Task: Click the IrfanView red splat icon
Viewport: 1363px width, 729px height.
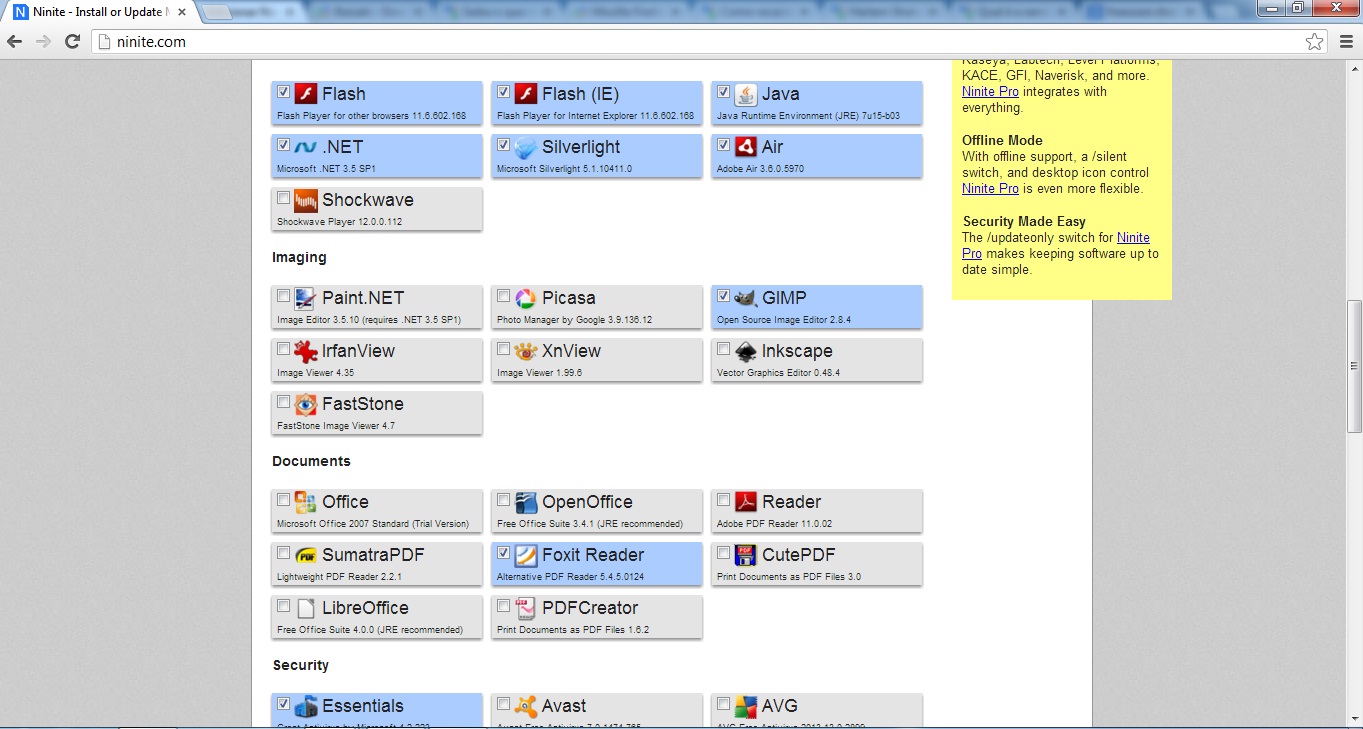Action: click(x=306, y=351)
